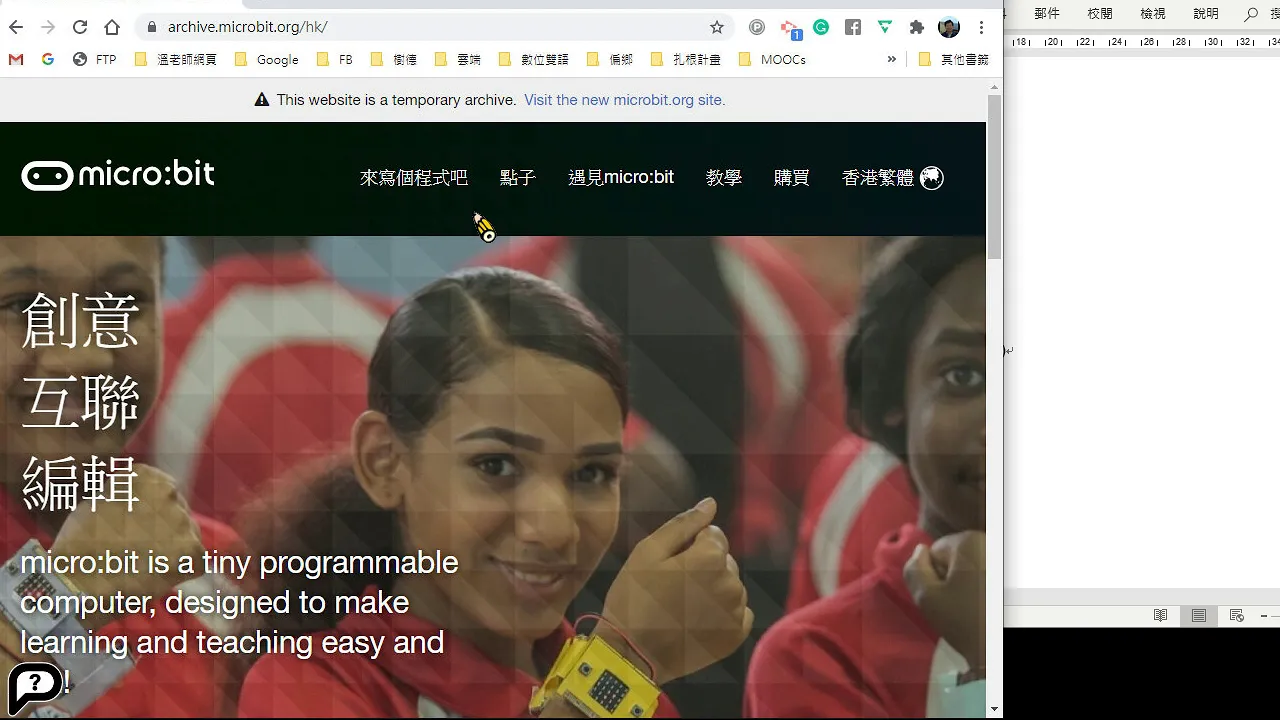The image size is (1280, 720).
Task: Open the circled P extension icon
Action: point(757,28)
